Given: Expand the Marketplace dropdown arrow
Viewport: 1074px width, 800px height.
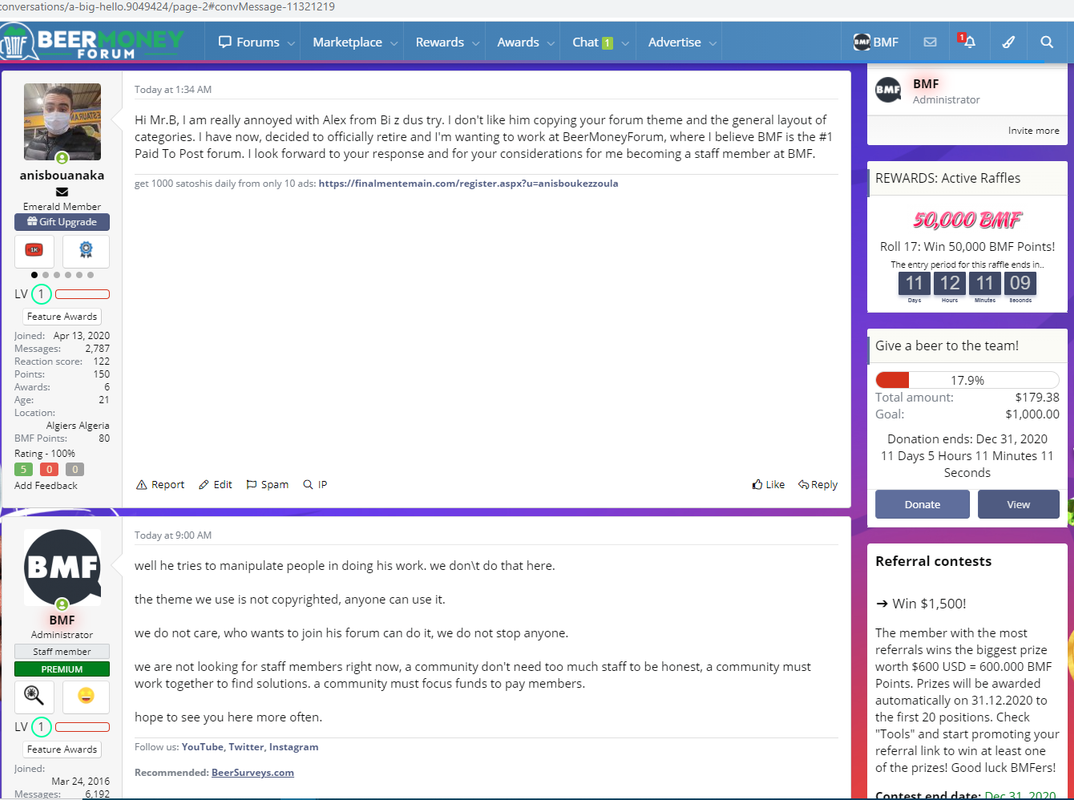Looking at the screenshot, I should coord(394,42).
